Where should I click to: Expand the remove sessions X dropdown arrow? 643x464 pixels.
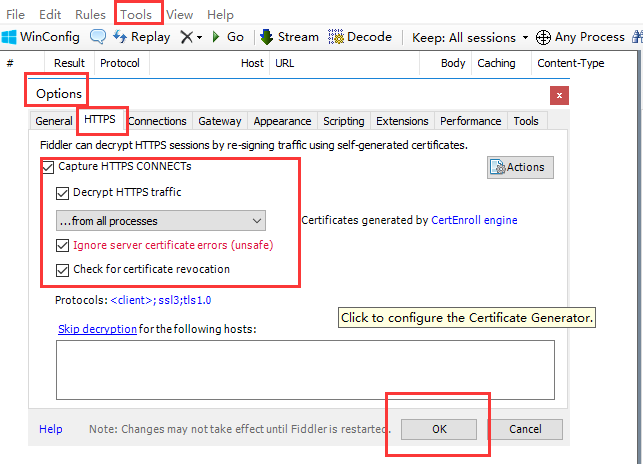click(x=199, y=37)
